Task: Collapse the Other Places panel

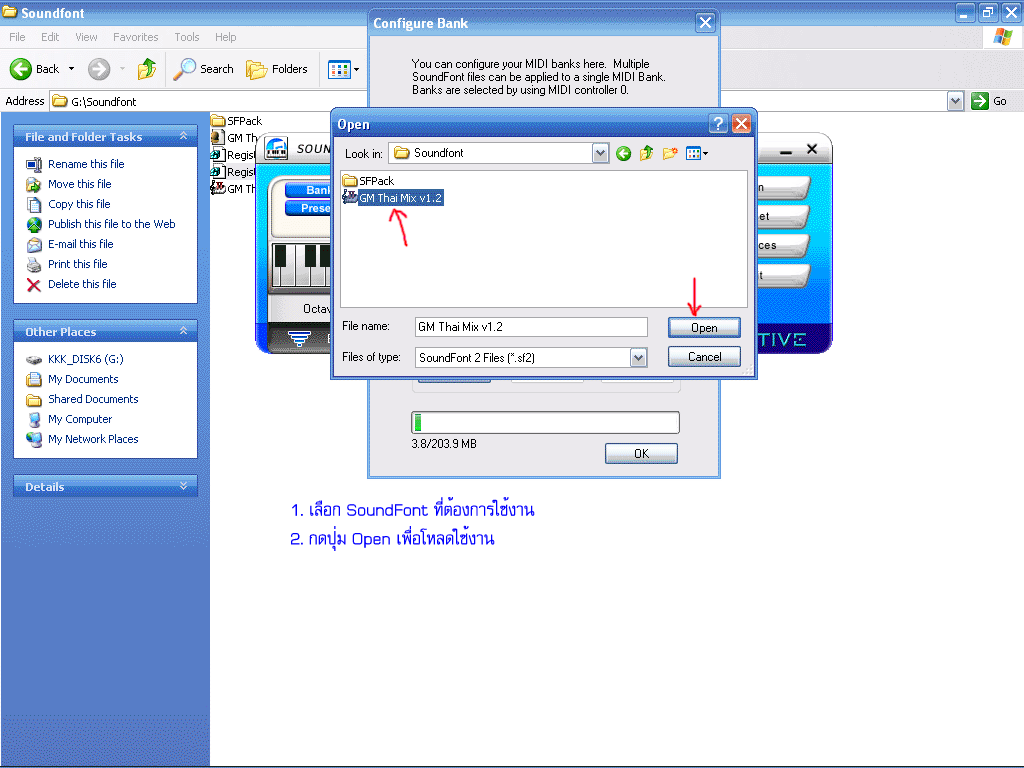Action: [x=184, y=331]
